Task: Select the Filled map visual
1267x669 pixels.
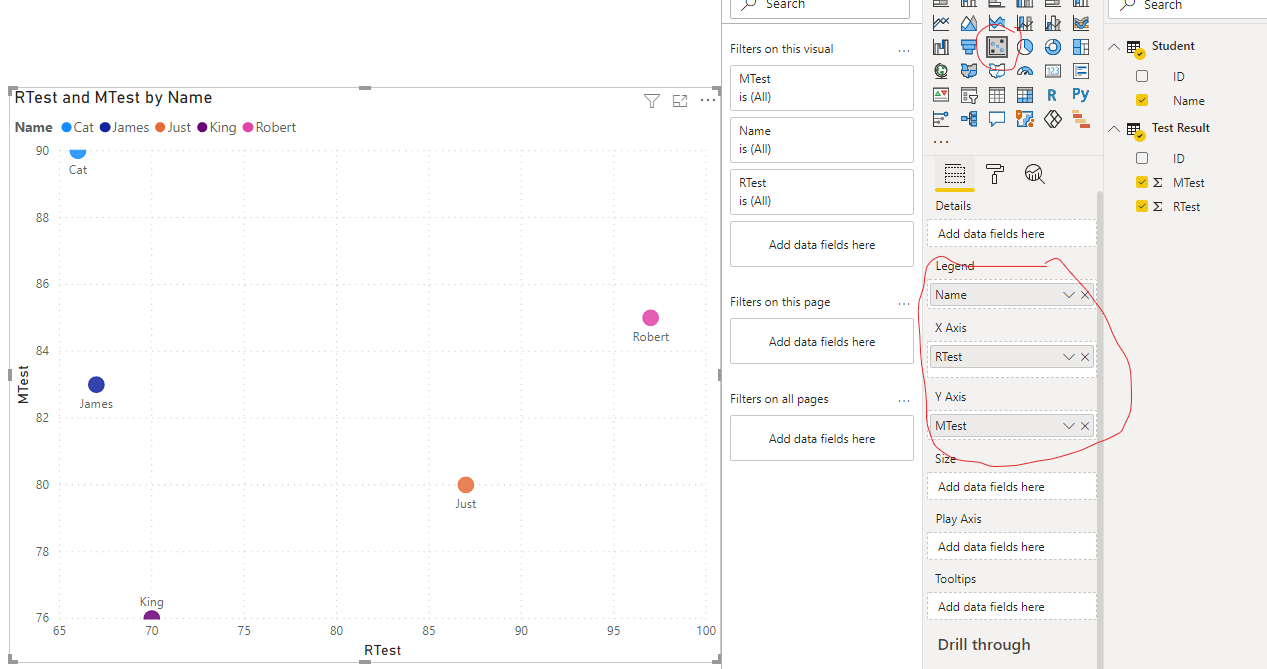Action: [x=969, y=71]
